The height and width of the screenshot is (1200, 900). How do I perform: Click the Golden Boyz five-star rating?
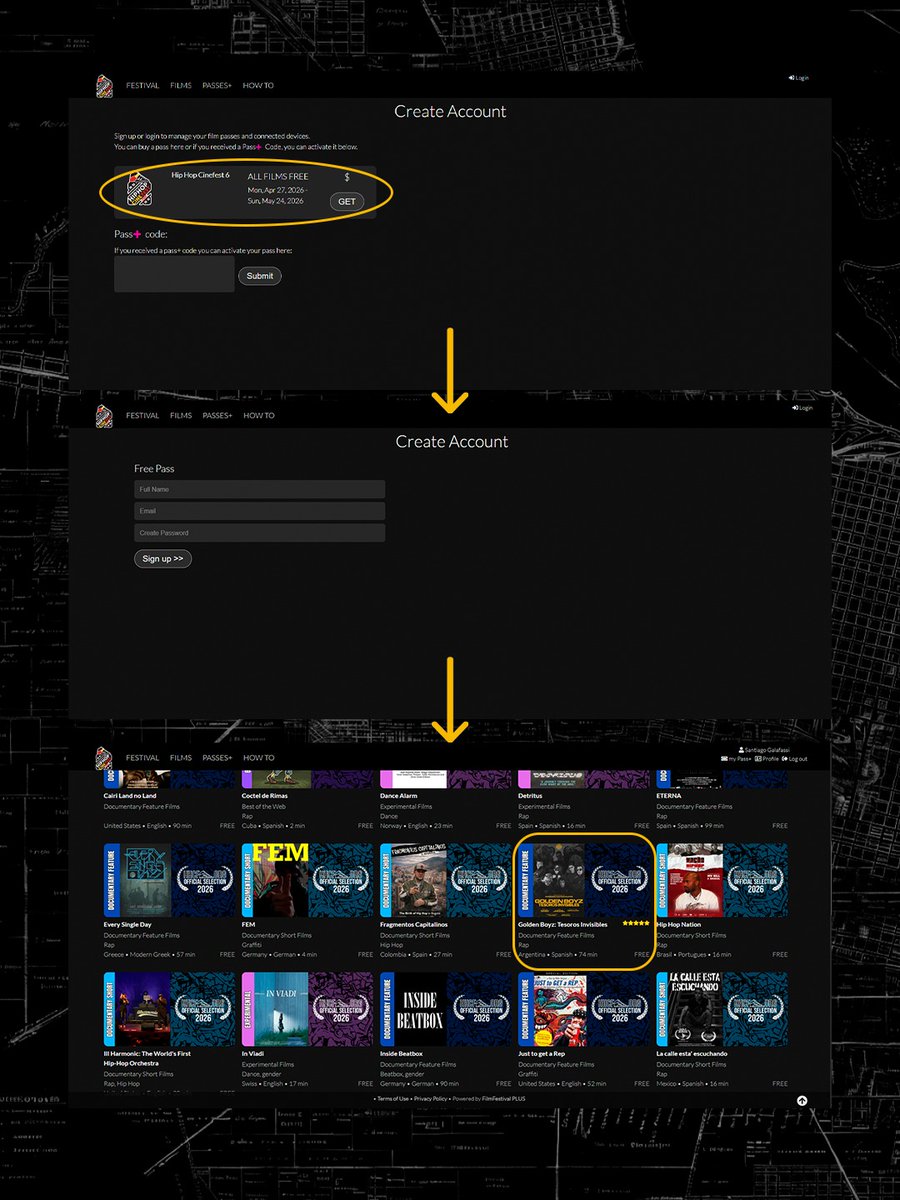[636, 924]
